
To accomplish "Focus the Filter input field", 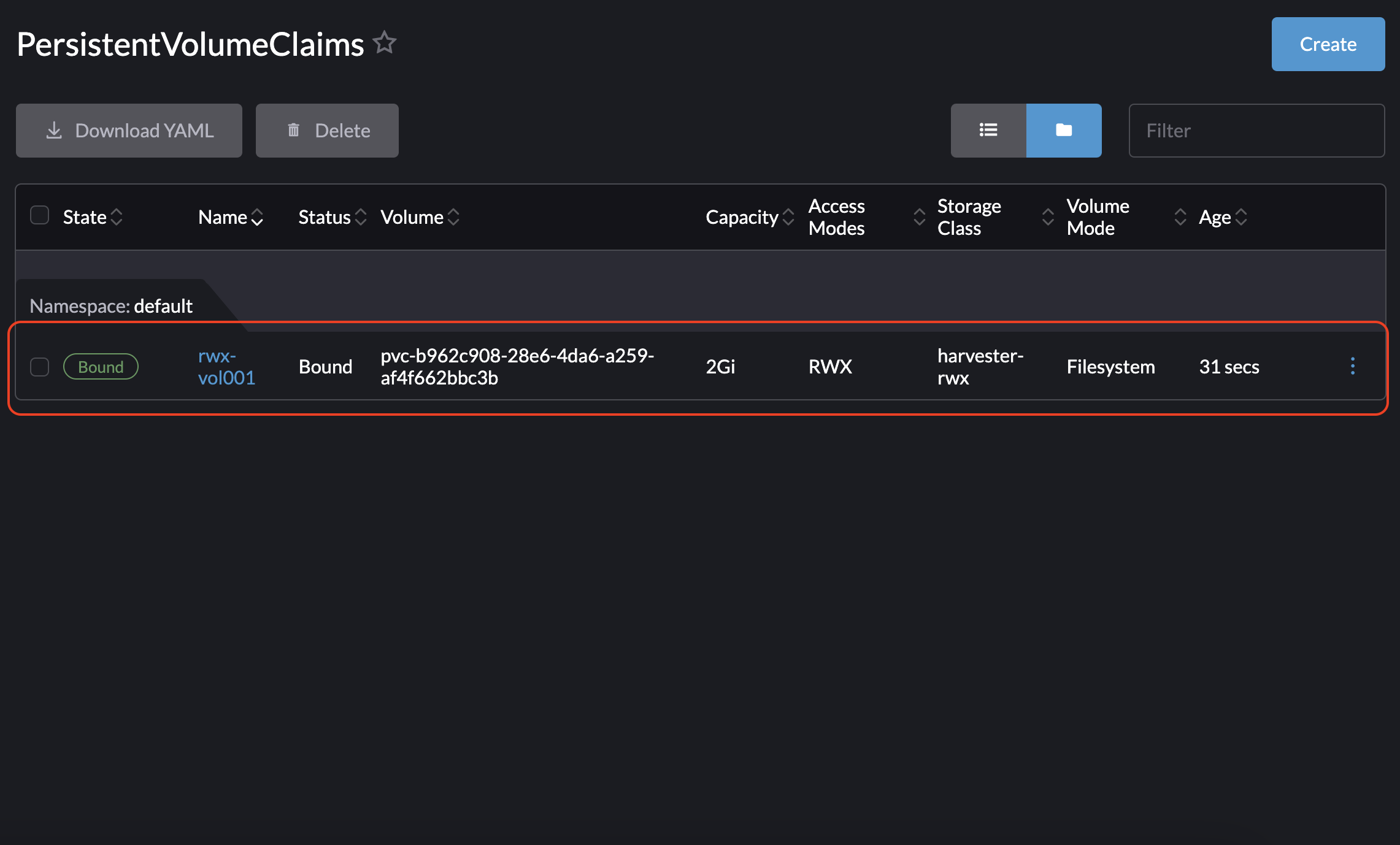I will click(x=1256, y=131).
